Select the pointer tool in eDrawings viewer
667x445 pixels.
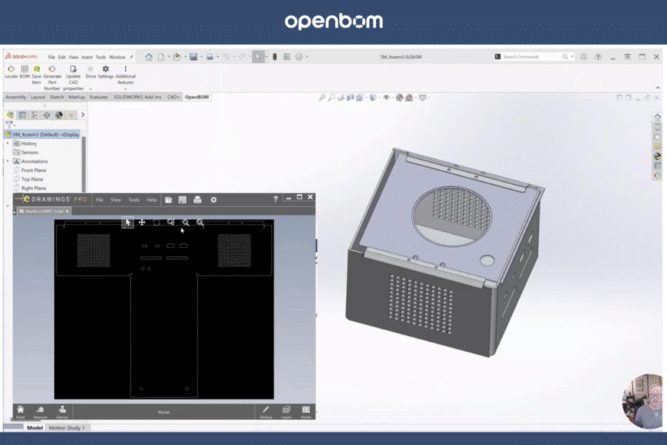point(127,222)
